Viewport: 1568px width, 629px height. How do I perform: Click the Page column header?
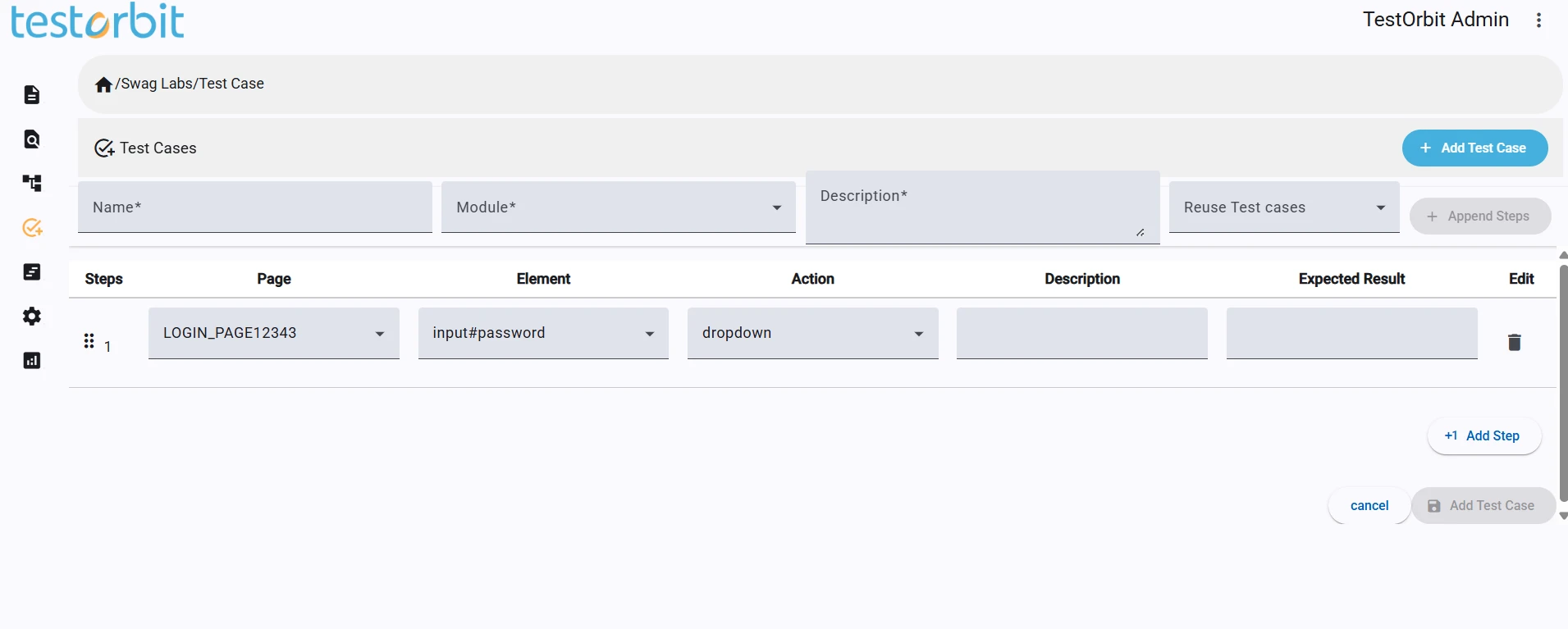pos(274,279)
